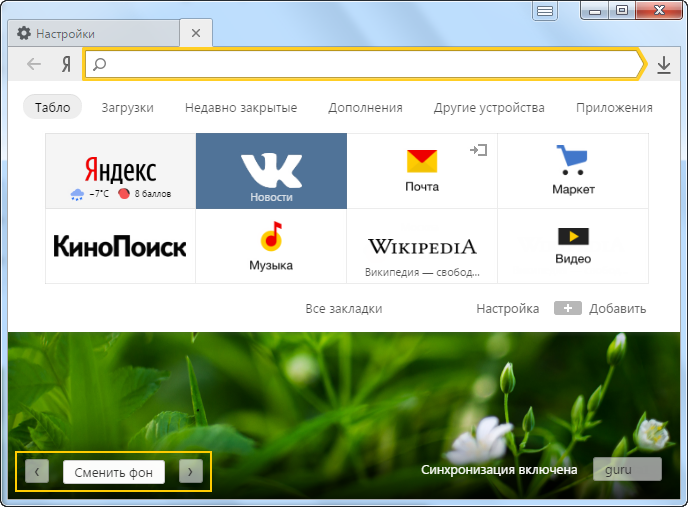
Task: Open the VK Новости tile
Action: [x=271, y=171]
